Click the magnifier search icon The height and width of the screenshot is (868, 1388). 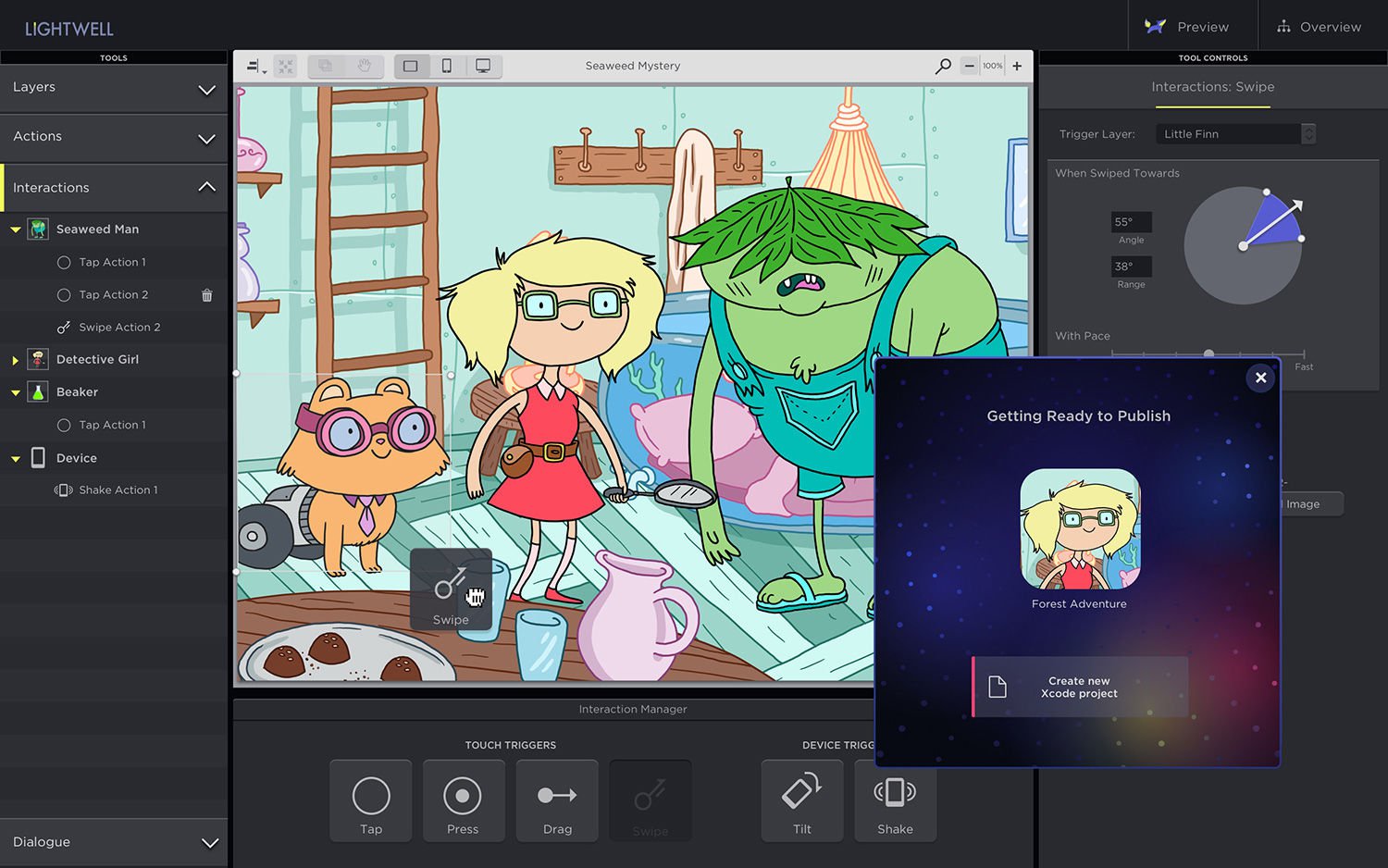tap(943, 66)
